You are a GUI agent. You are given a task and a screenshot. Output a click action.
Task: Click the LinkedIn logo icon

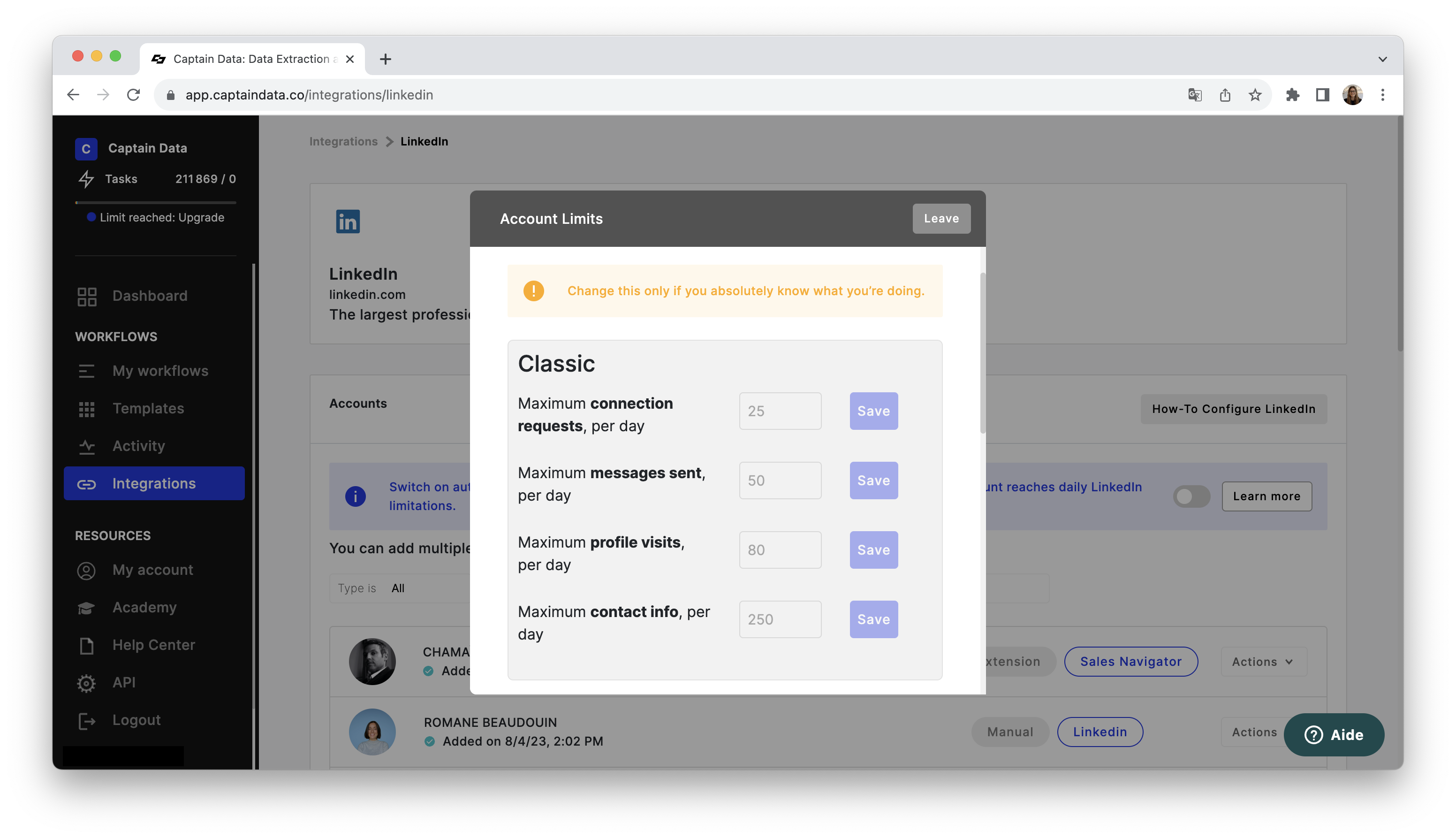pos(347,221)
